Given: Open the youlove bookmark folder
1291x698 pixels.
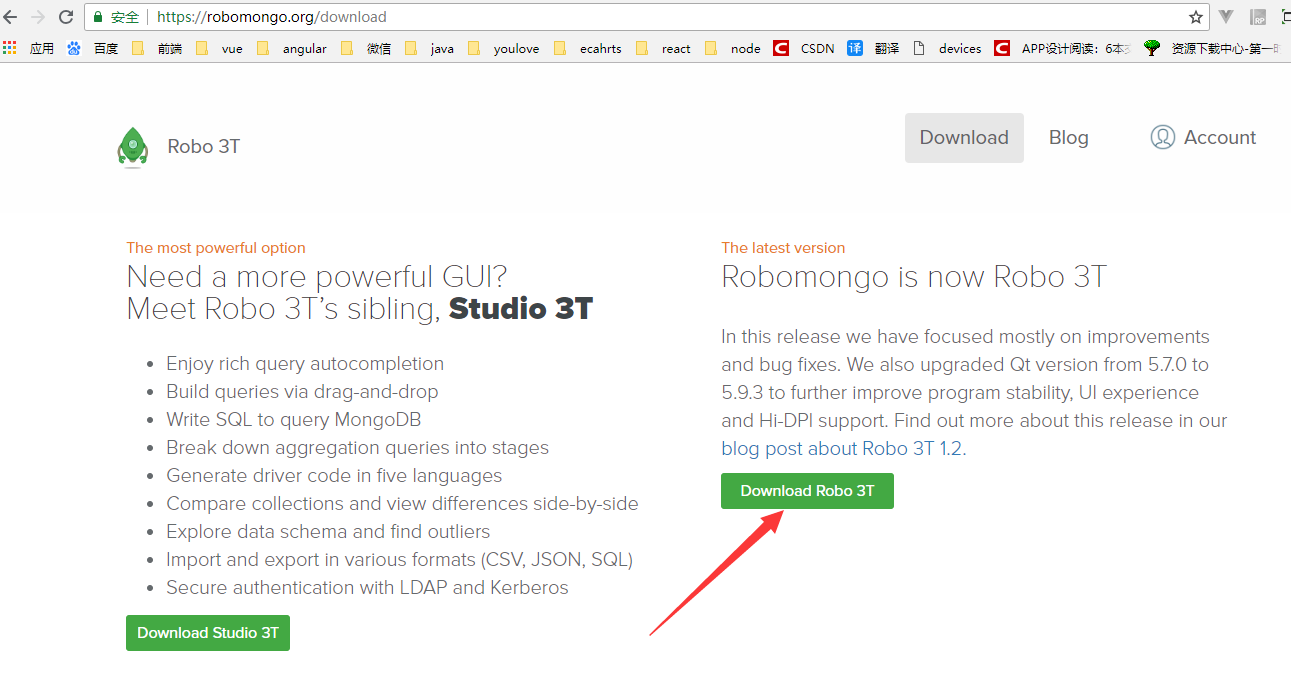Looking at the screenshot, I should [504, 48].
